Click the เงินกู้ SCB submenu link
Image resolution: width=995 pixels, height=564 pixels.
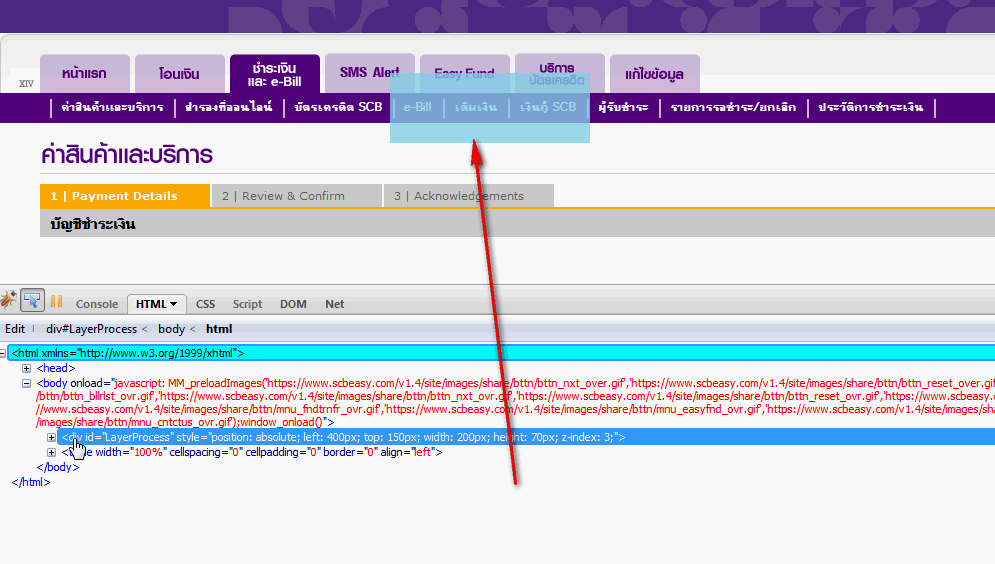tap(548, 107)
